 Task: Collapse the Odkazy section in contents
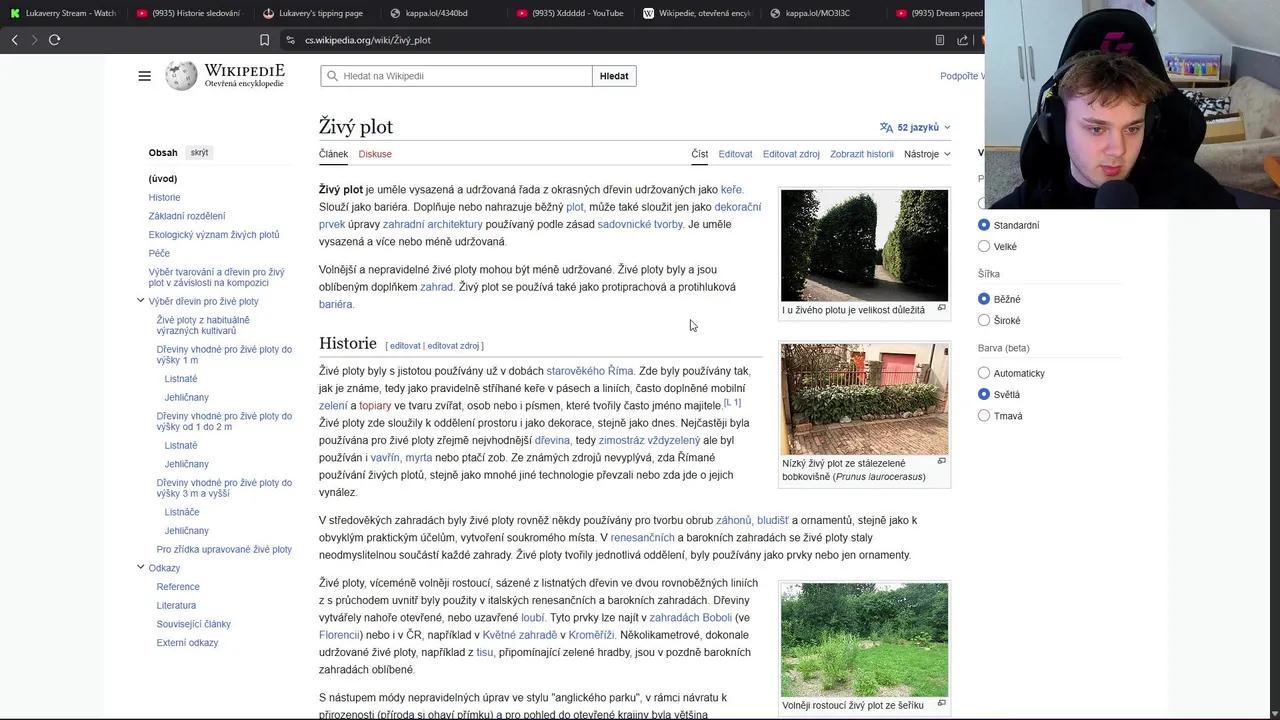[x=141, y=567]
